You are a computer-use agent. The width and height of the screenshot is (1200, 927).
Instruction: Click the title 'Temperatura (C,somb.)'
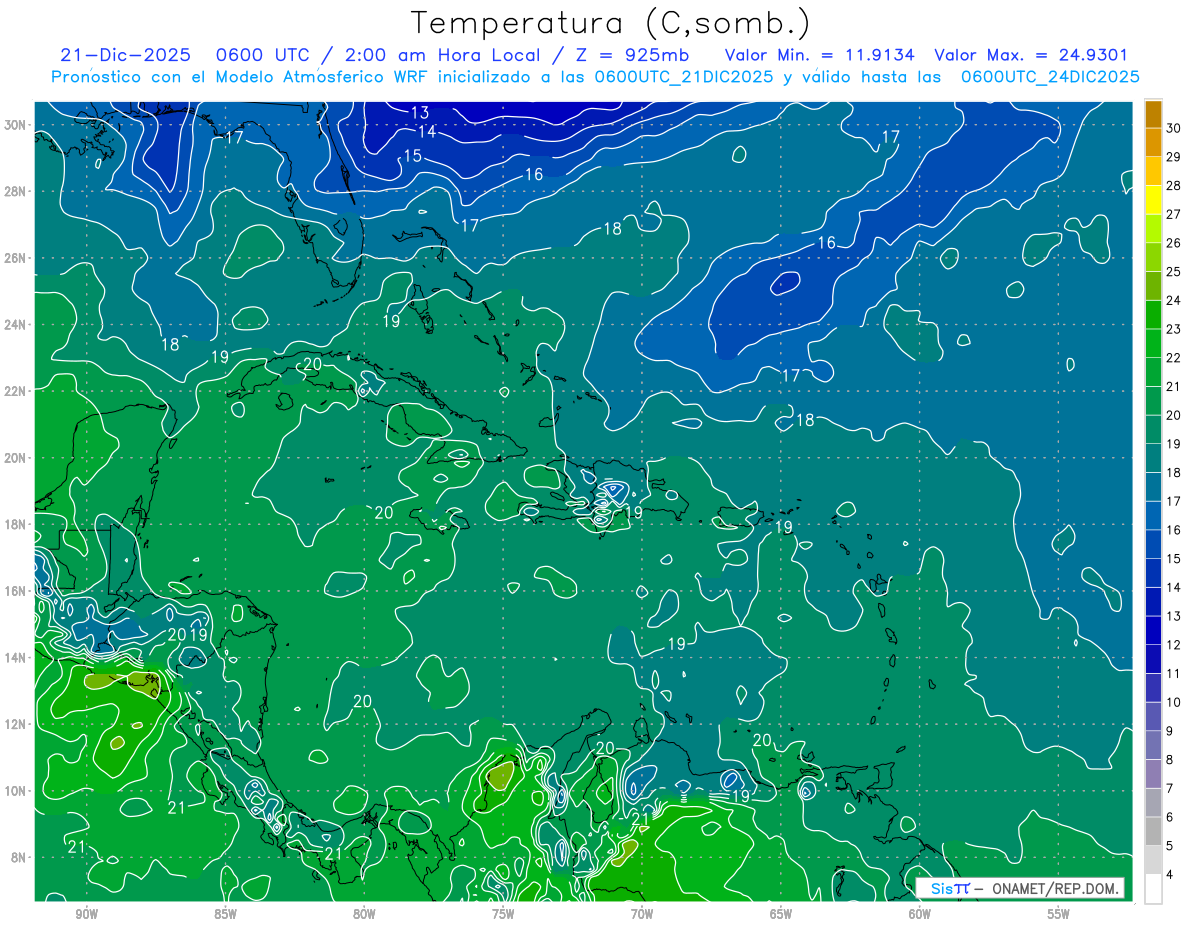611,23
